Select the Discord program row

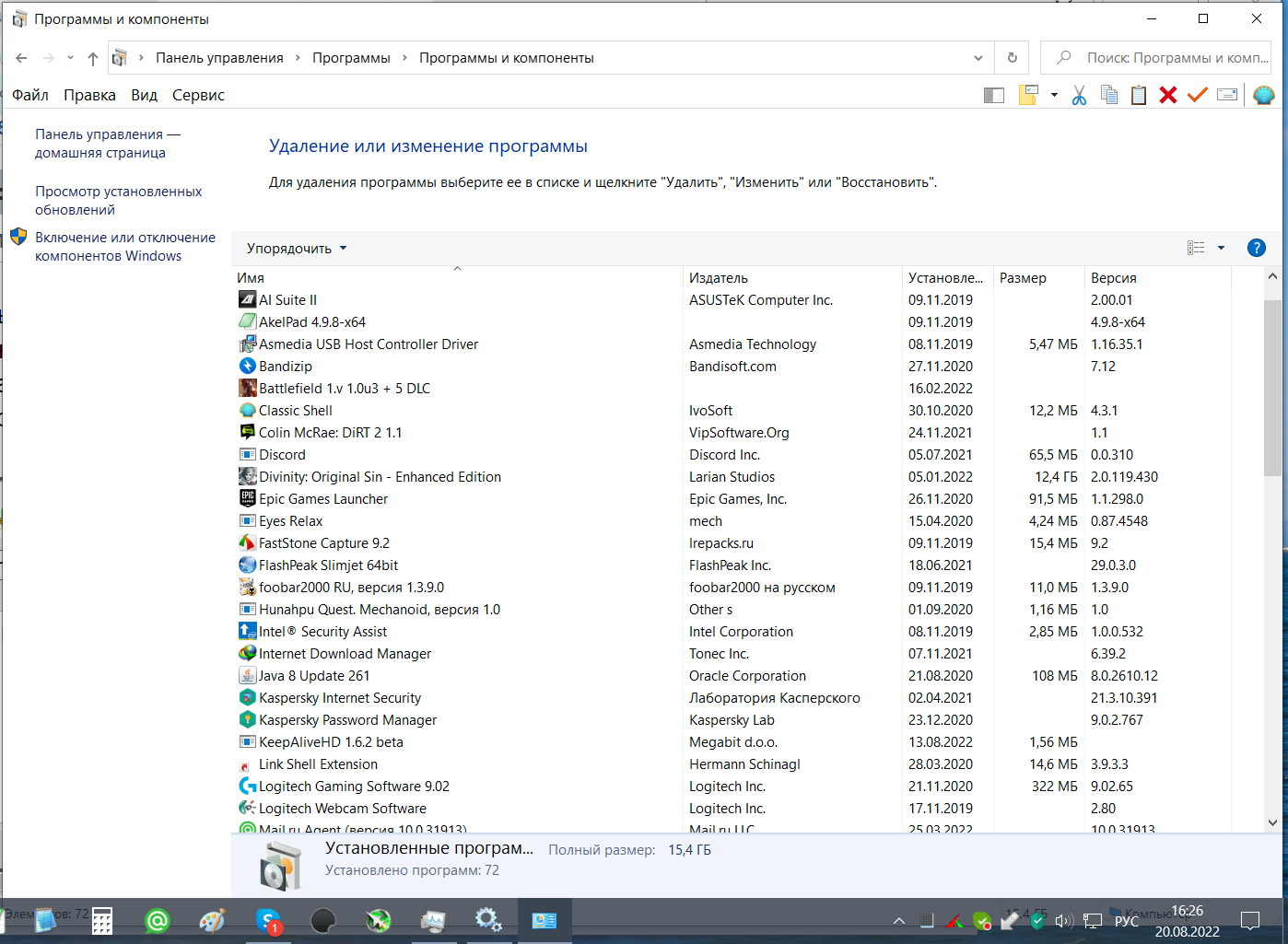[733, 454]
